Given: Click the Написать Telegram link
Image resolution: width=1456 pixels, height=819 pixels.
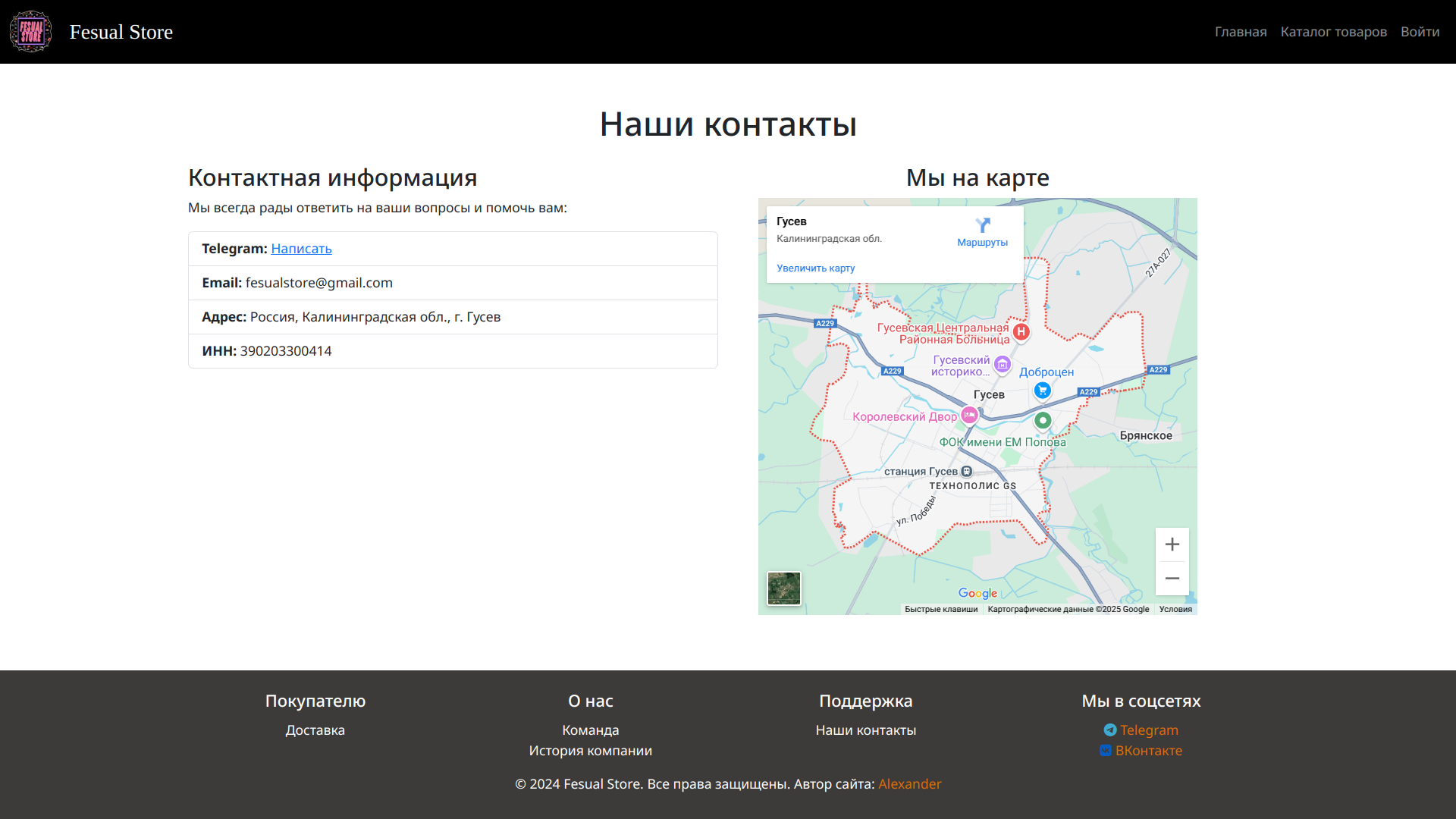Looking at the screenshot, I should pyautogui.click(x=301, y=249).
